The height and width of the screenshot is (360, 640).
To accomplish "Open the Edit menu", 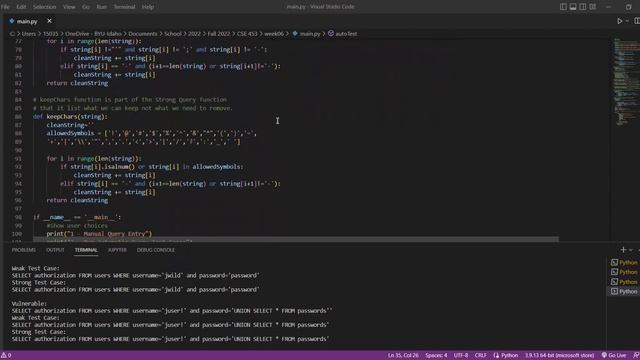I will [21, 7].
